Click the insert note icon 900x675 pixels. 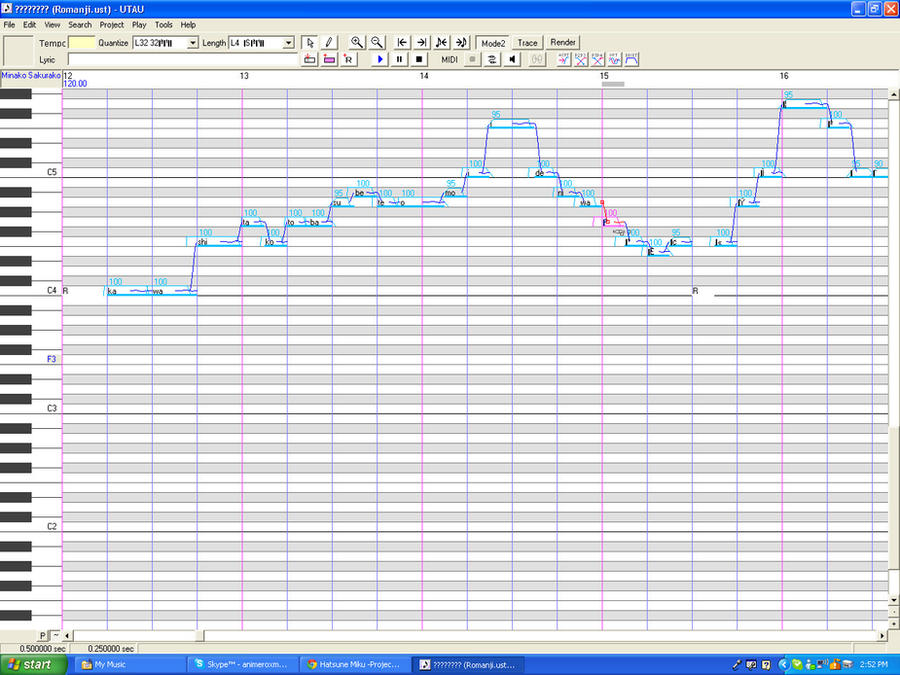310,59
